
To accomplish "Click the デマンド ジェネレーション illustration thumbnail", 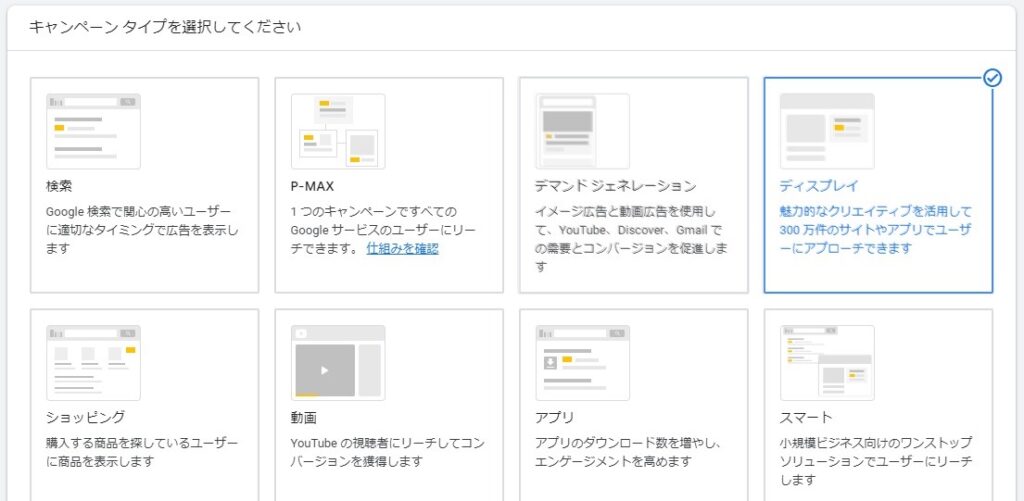I will click(583, 131).
